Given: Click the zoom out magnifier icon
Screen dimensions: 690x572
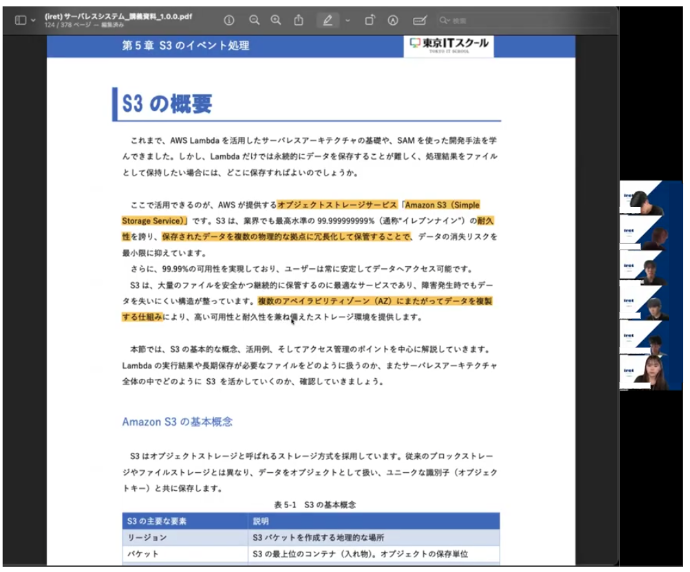Looking at the screenshot, I should click(x=254, y=20).
